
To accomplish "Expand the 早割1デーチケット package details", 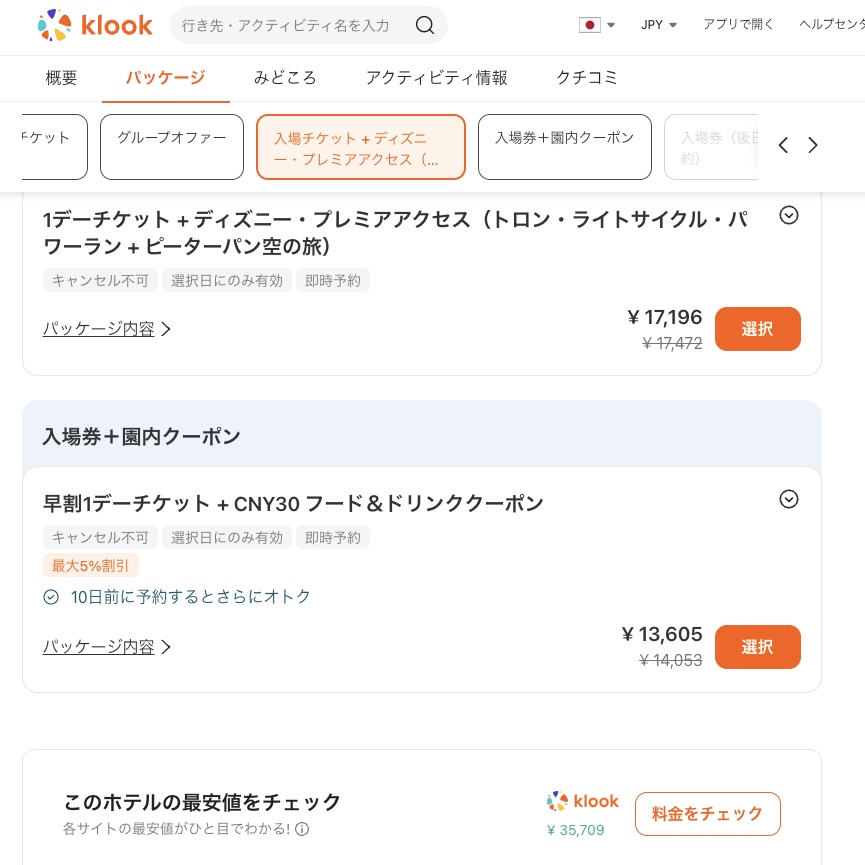I will 789,499.
